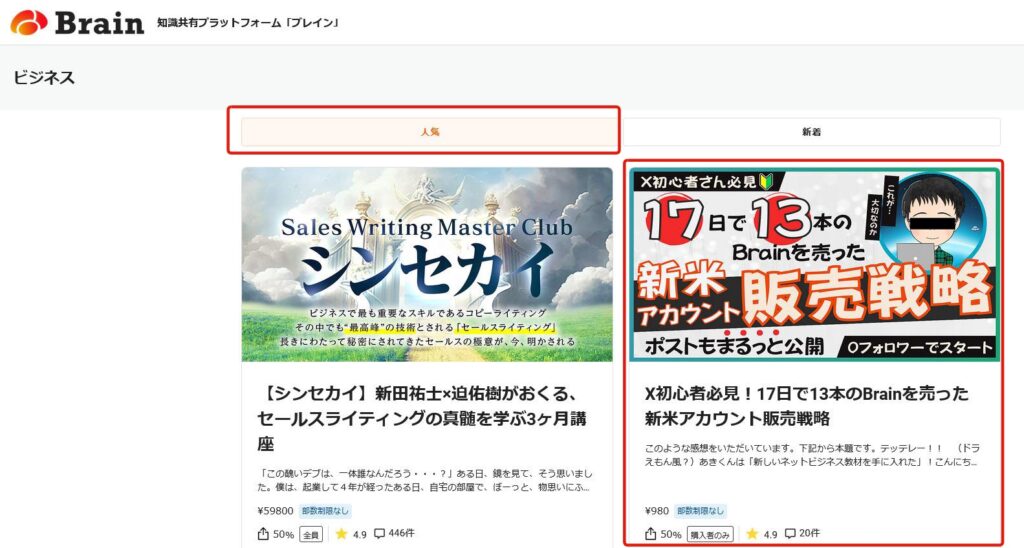Click the ¥59800 price text
This screenshot has height=548, width=1024.
click(x=275, y=511)
